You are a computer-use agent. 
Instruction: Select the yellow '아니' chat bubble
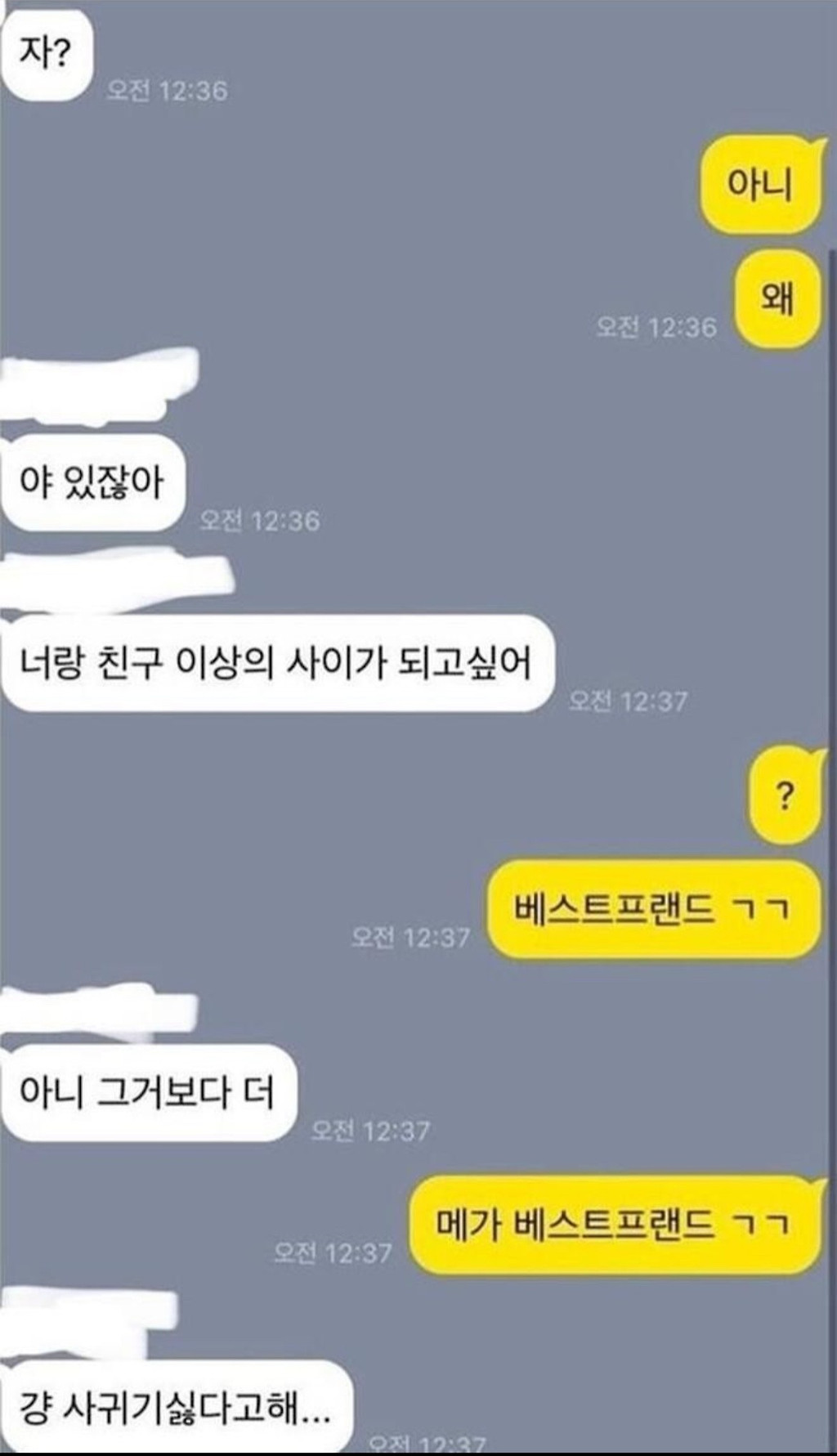coord(760,185)
